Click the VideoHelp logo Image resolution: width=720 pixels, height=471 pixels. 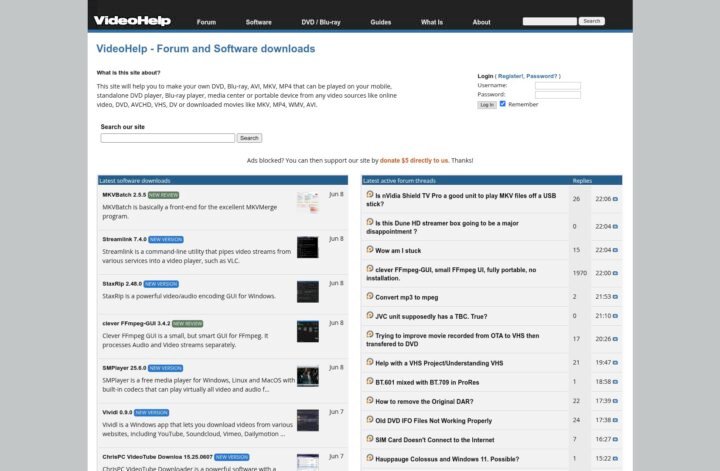pyautogui.click(x=132, y=21)
